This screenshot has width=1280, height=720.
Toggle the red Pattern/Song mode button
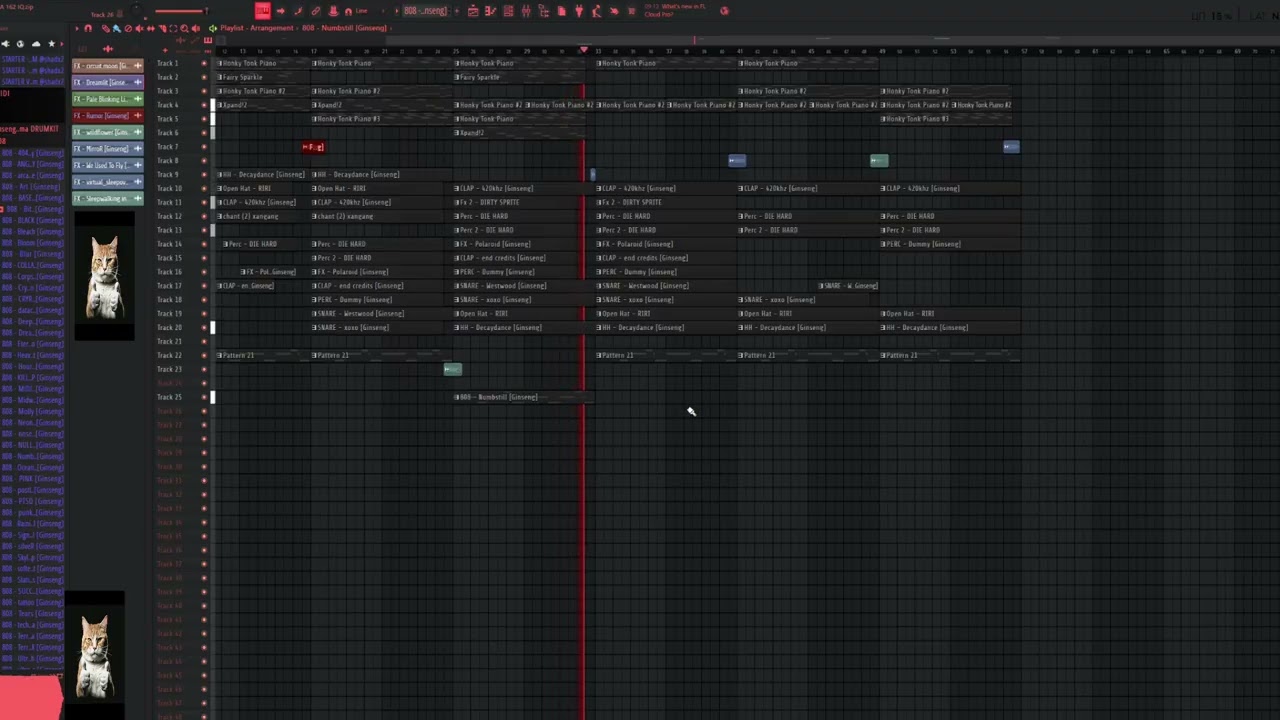pyautogui.click(x=262, y=10)
